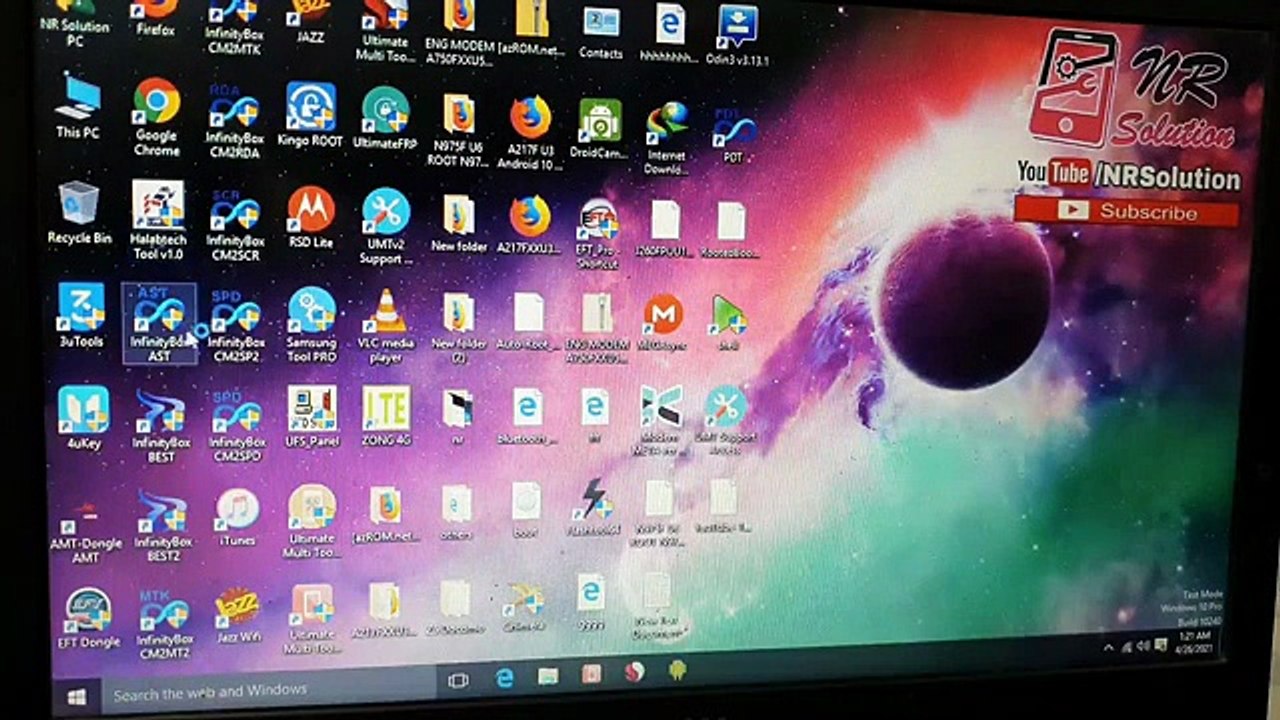
Task: Focus the Search the web and Windows box
Action: (268, 691)
